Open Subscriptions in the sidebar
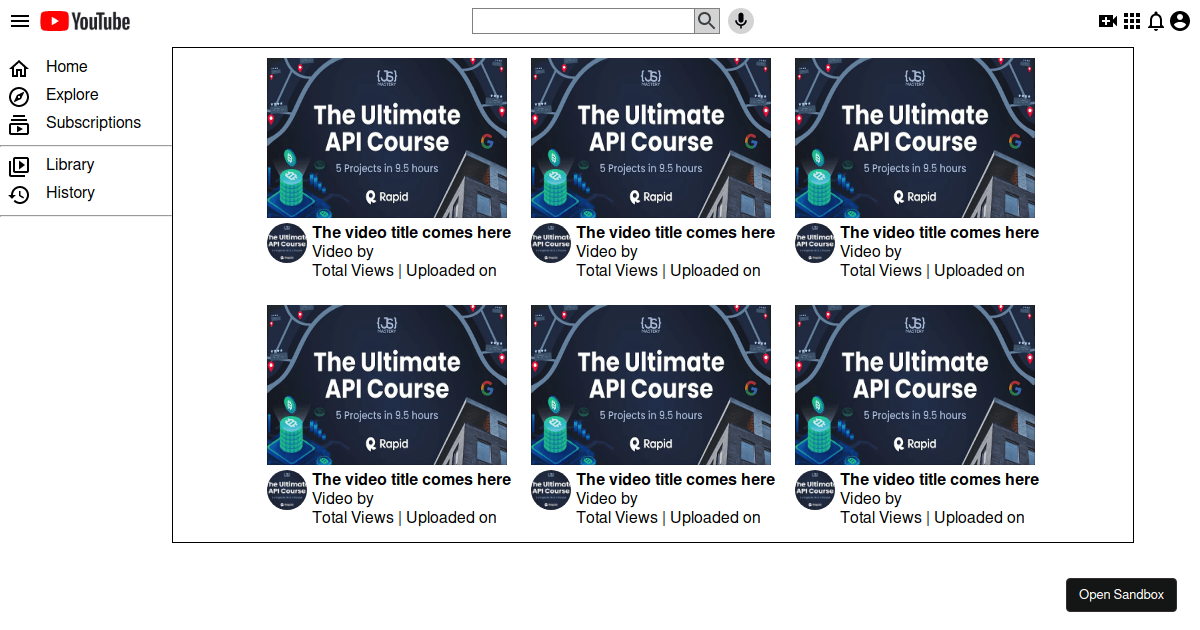This screenshot has width=1200, height=630. pos(93,123)
